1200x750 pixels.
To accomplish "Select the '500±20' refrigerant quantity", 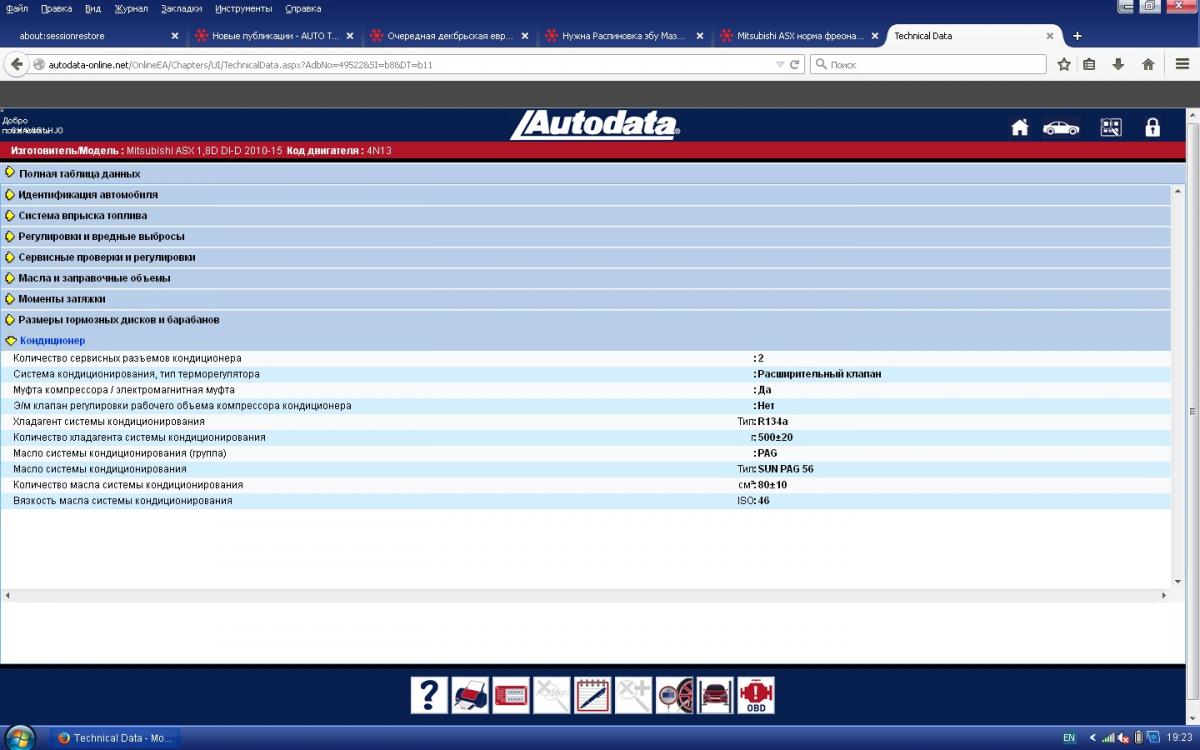I will pos(776,437).
